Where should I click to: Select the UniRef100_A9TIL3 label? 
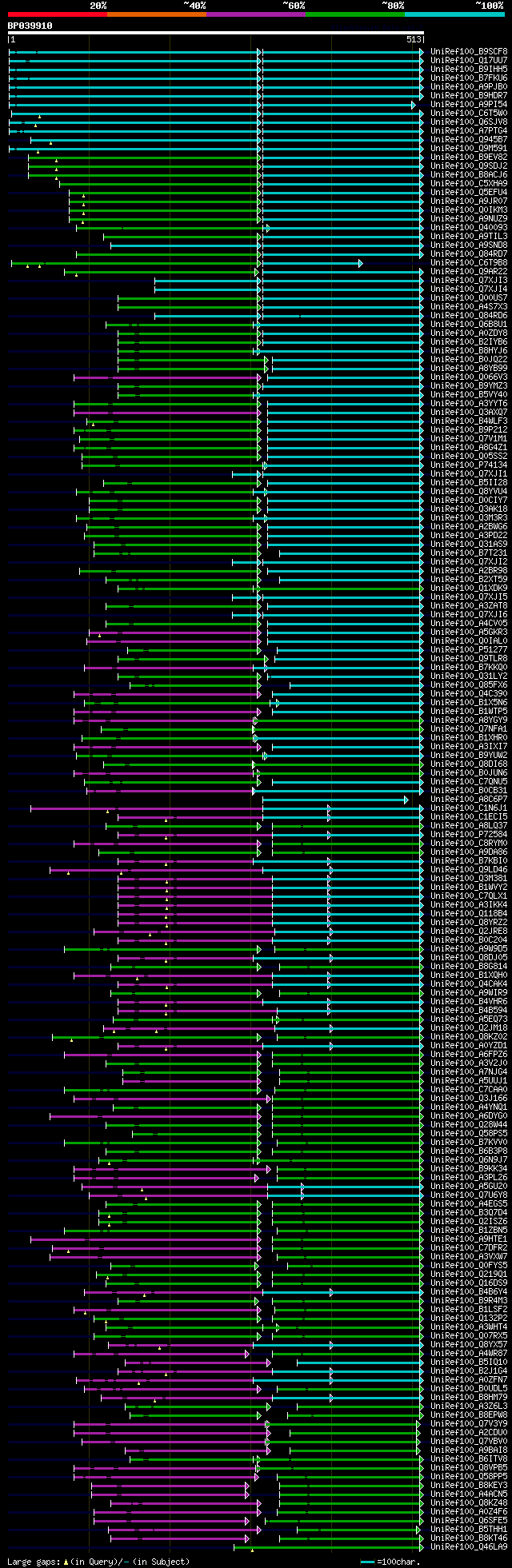pos(469,236)
